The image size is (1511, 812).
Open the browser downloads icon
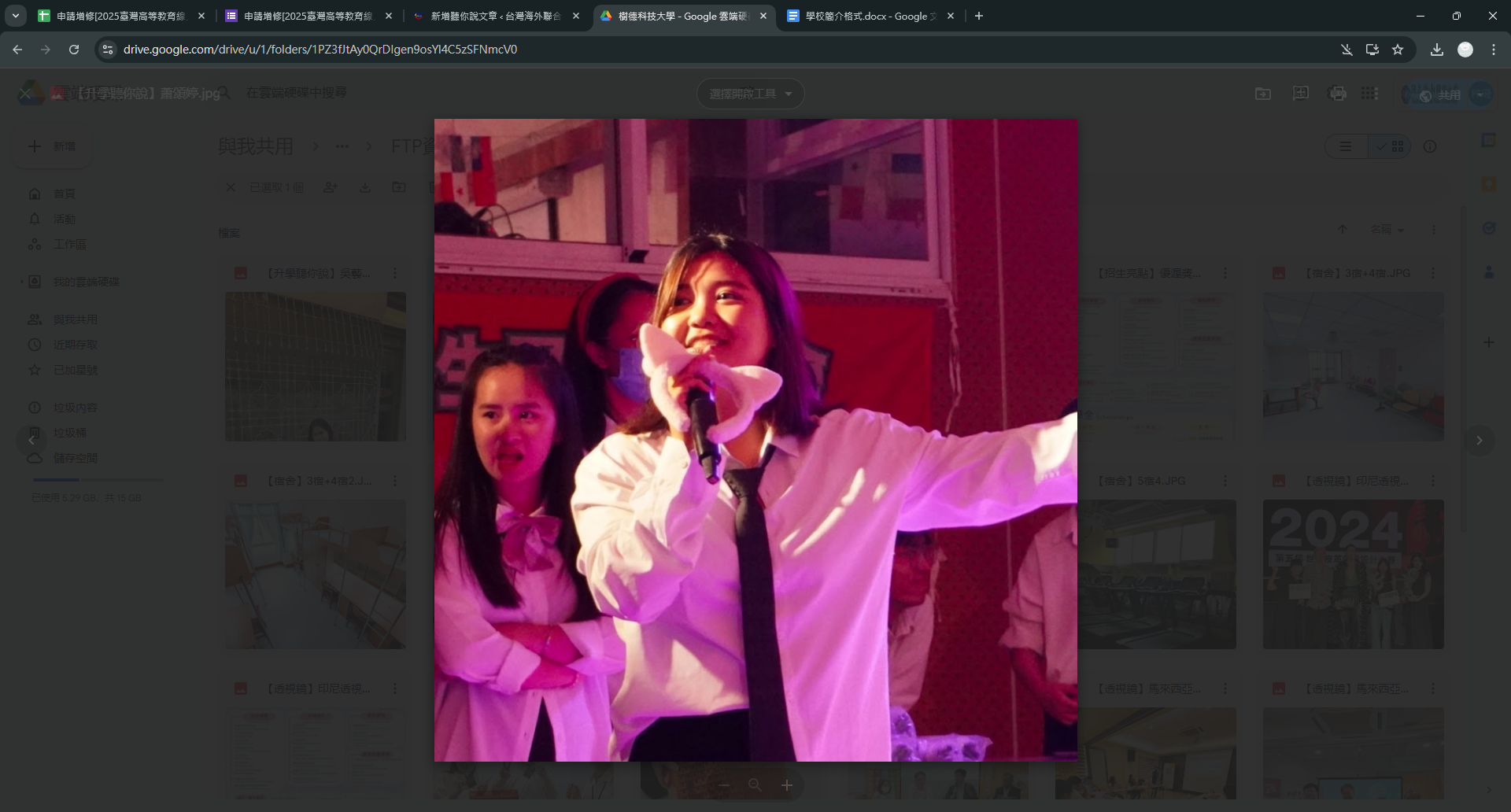point(1436,50)
